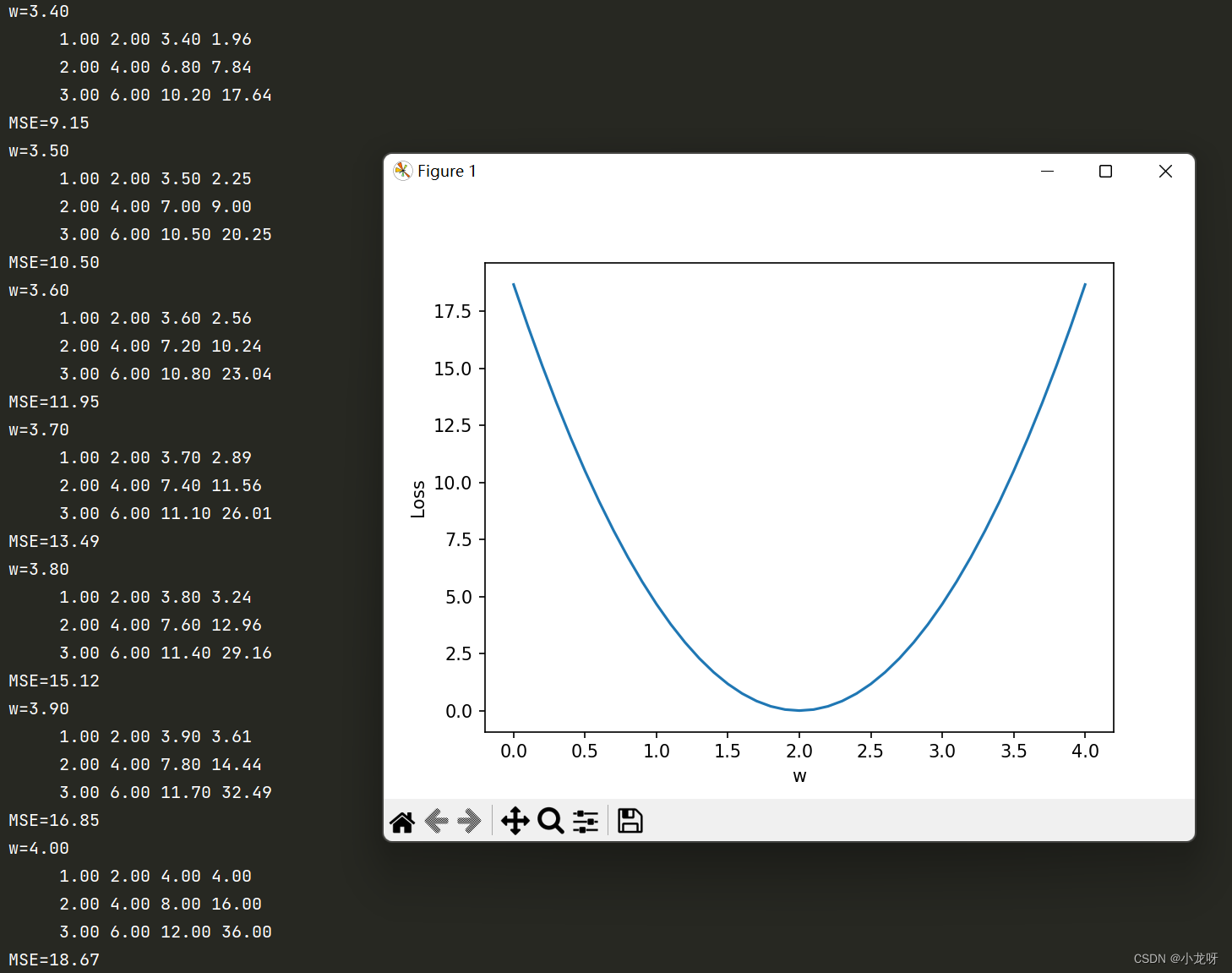Image resolution: width=1232 pixels, height=973 pixels.
Task: Click console row ending in 20.25
Action: 166,235
